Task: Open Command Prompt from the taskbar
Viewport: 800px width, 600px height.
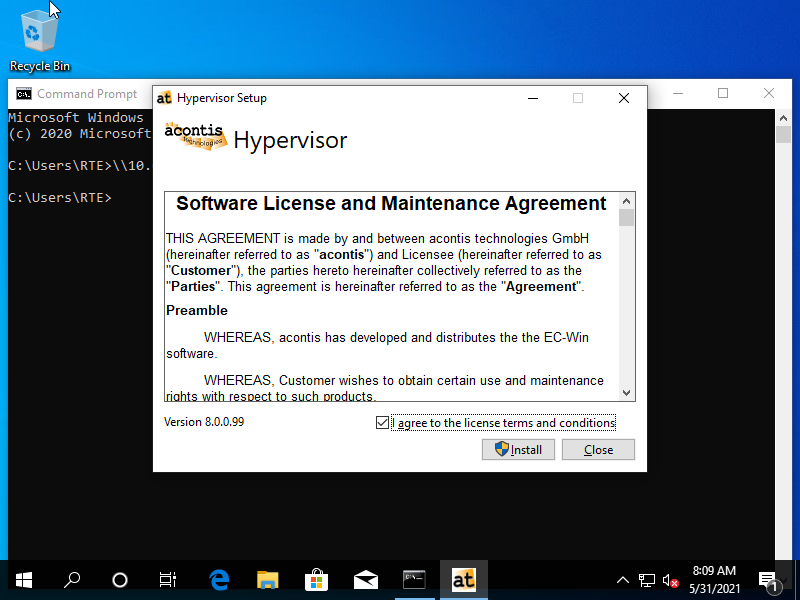Action: click(x=414, y=580)
